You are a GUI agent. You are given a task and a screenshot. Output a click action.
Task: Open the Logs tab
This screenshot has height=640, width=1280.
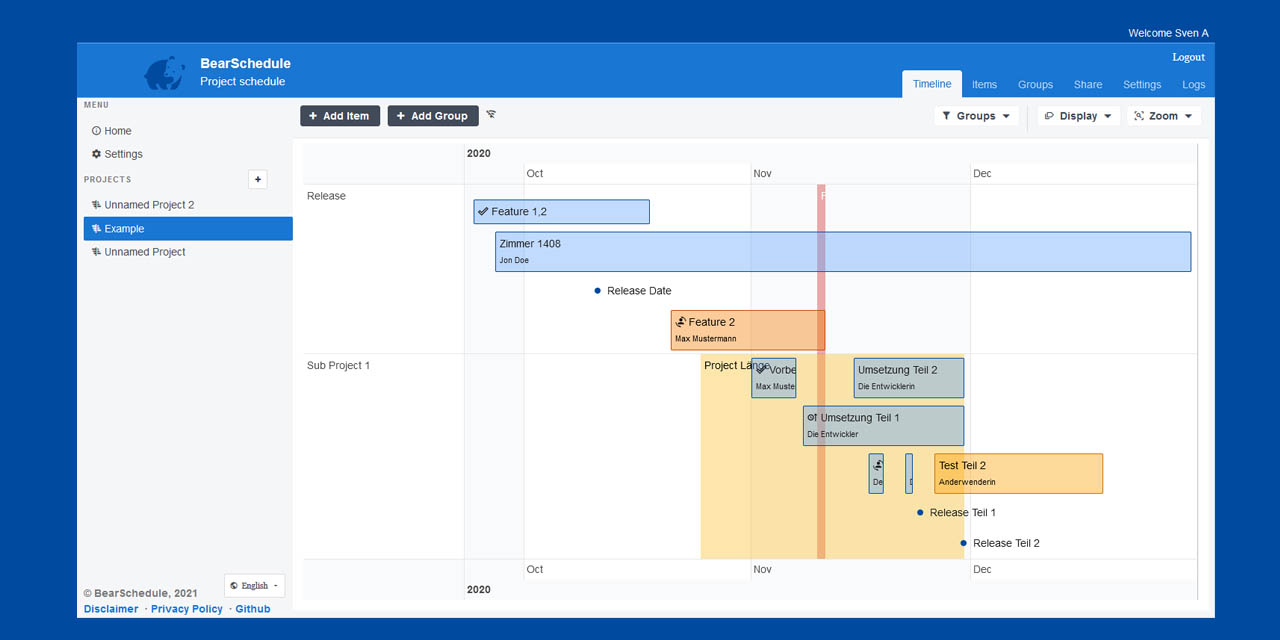[1194, 84]
